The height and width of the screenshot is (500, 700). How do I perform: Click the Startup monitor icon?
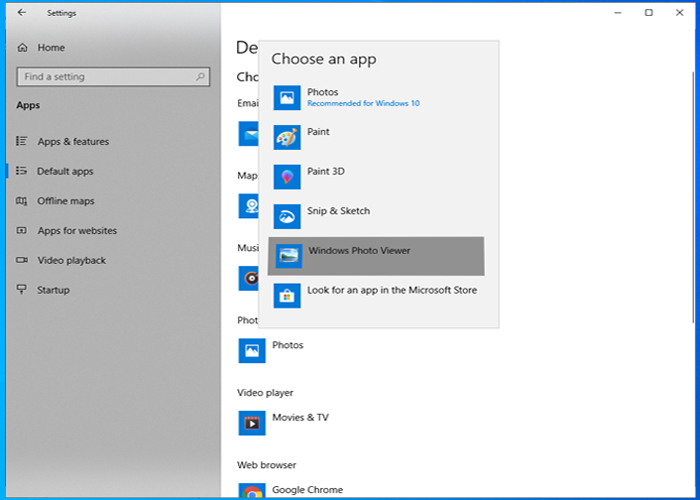pos(21,289)
